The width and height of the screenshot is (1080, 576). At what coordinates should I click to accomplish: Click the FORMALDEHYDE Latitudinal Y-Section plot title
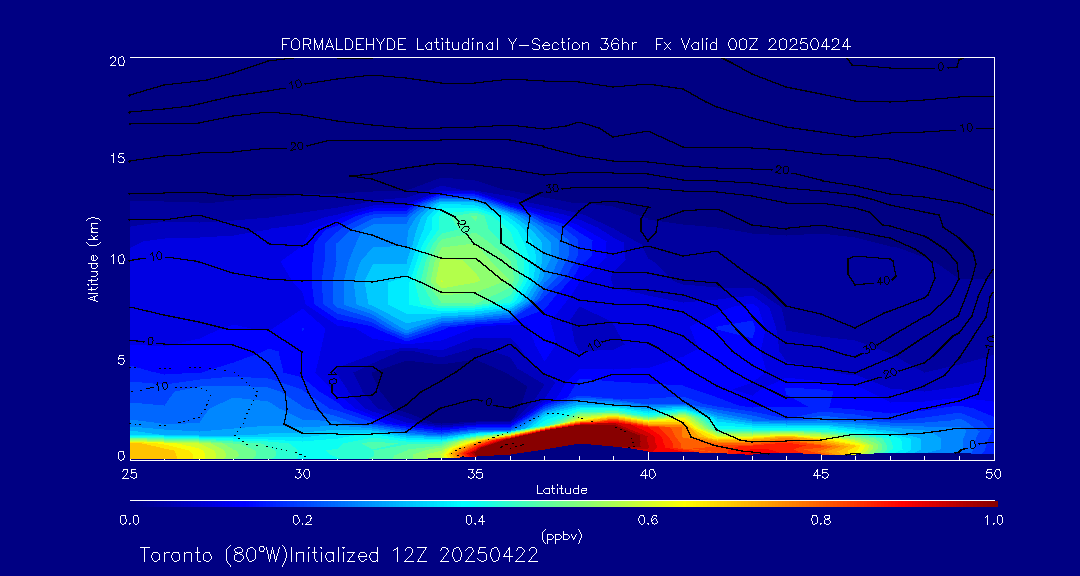565,45
